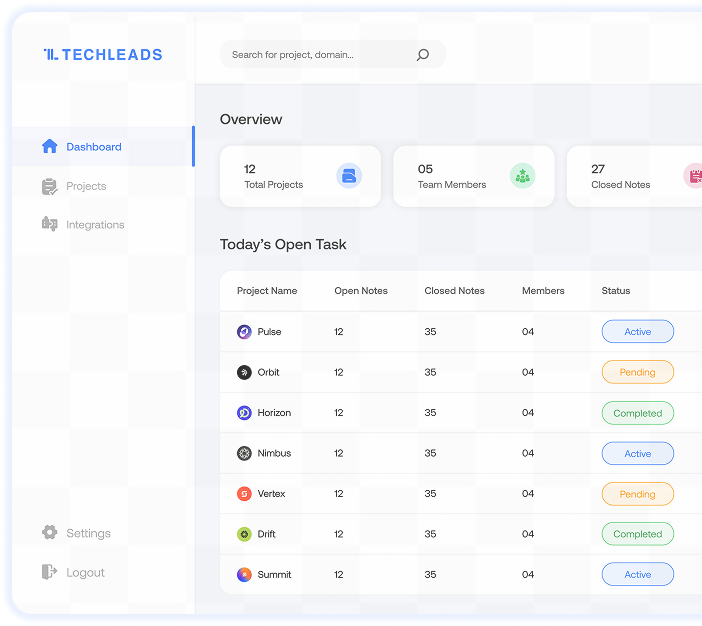702x626 pixels.
Task: Open the Team Members overview card
Action: [474, 176]
